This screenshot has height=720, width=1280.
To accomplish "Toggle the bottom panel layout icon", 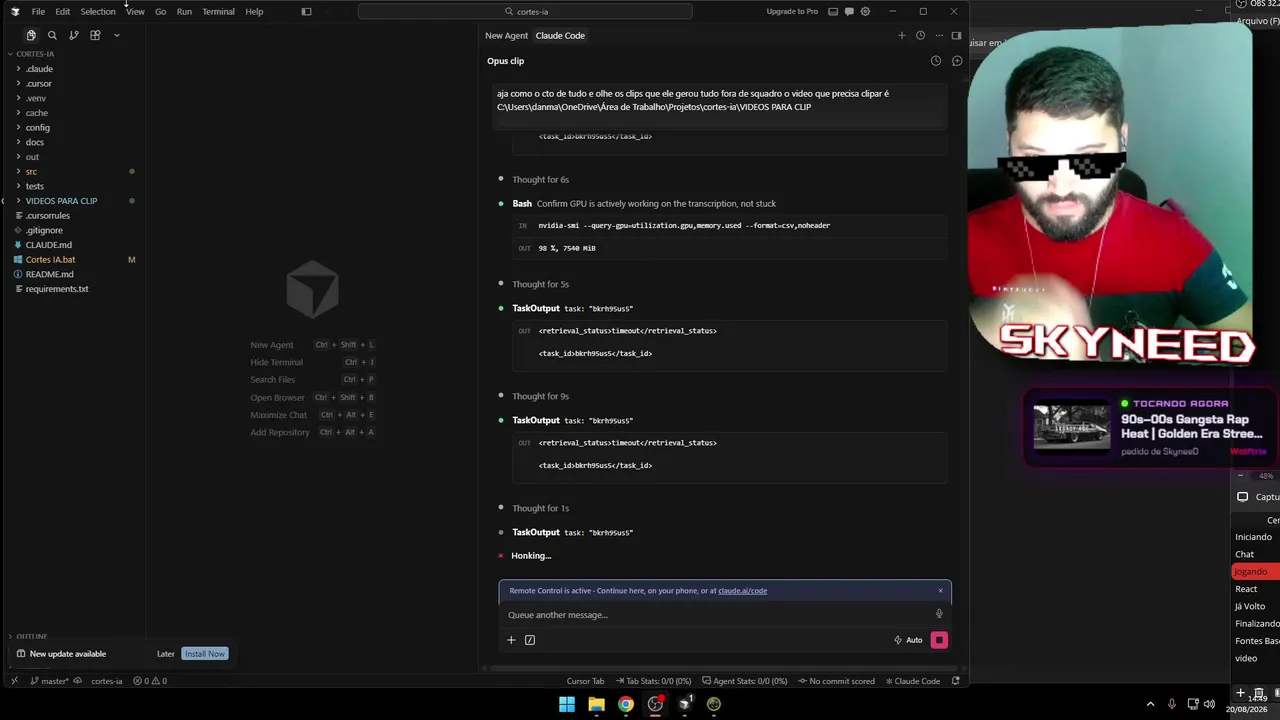I will [831, 12].
